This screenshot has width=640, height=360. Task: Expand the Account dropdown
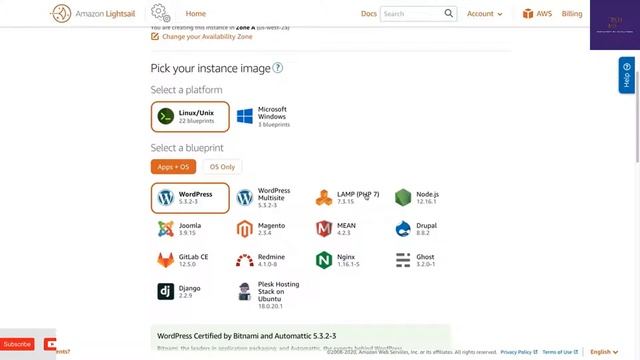(x=484, y=13)
